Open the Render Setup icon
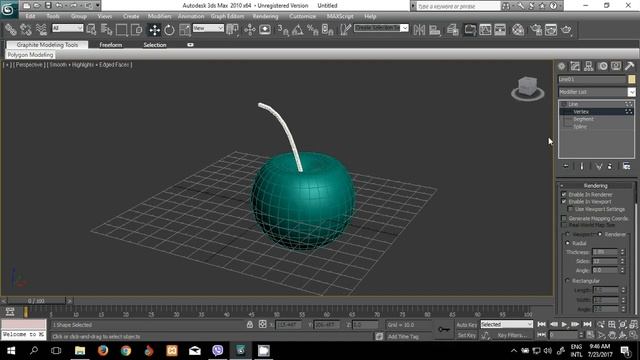Screen dimensions: 640x360 tap(536, 30)
